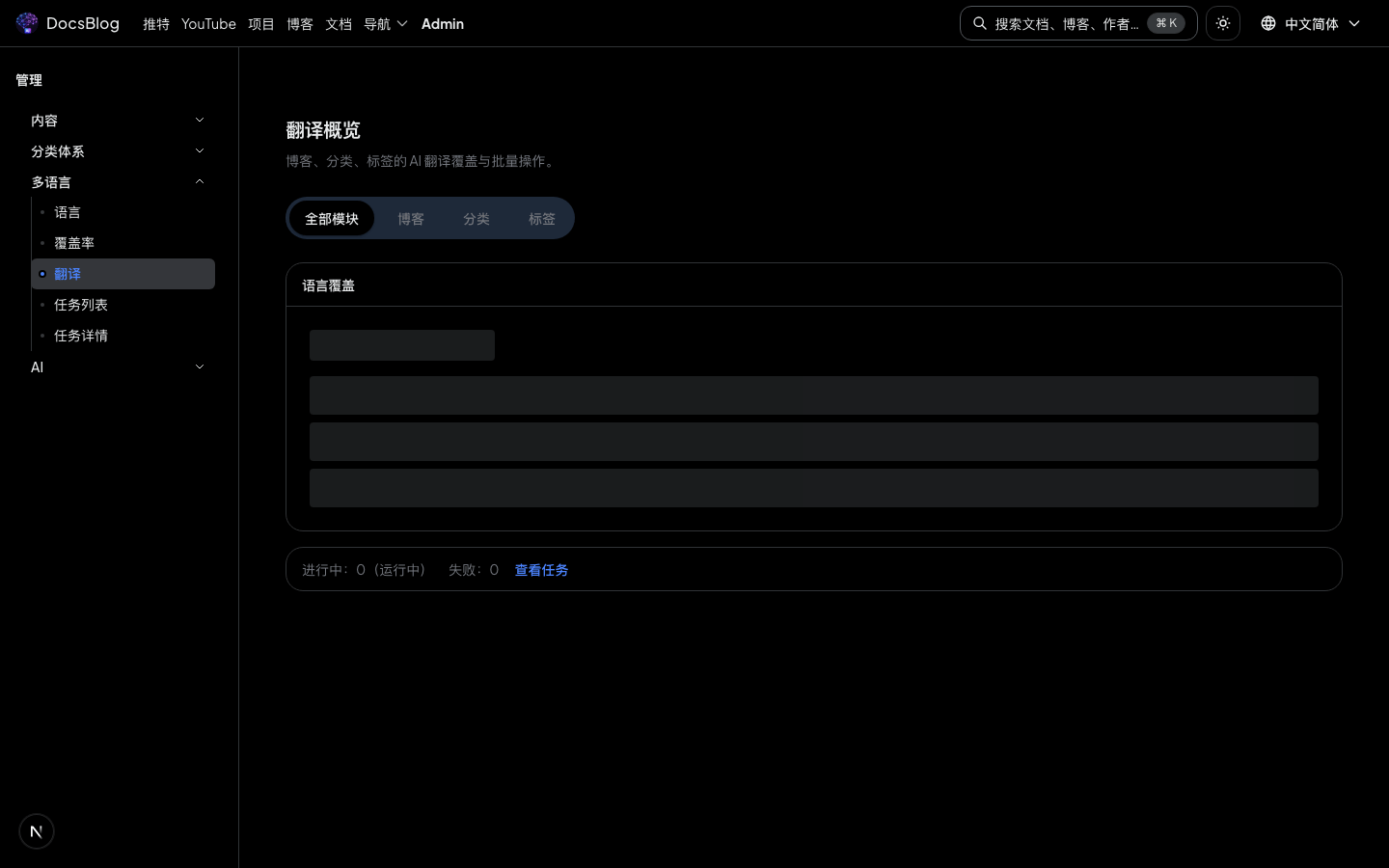Click the 语言覆盖 card header

(814, 285)
